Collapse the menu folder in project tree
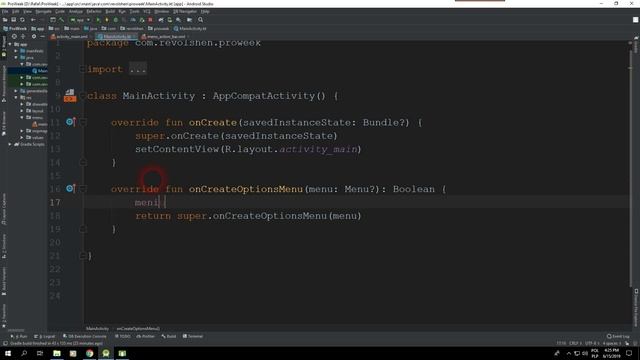 point(22,117)
